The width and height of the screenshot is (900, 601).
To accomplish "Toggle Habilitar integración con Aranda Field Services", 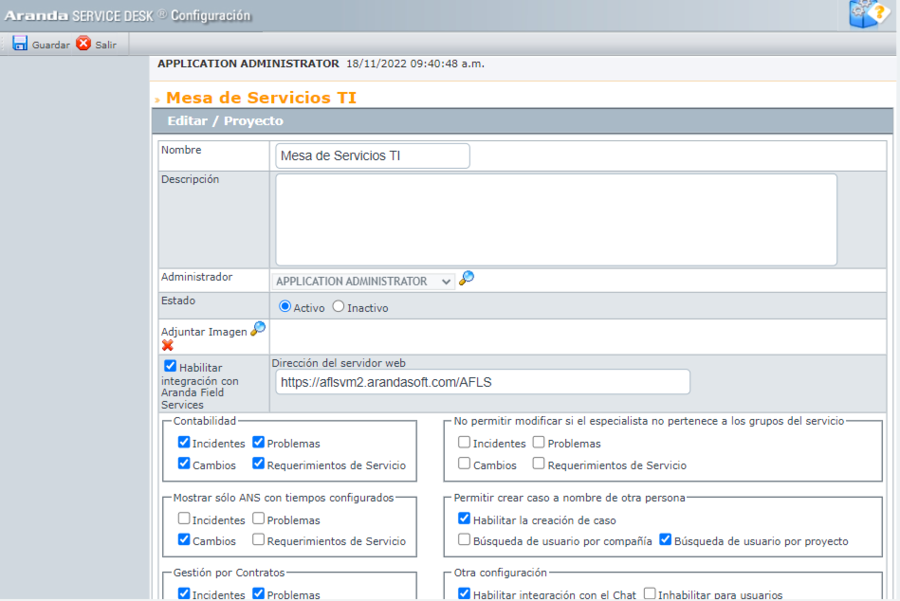I will 170,366.
